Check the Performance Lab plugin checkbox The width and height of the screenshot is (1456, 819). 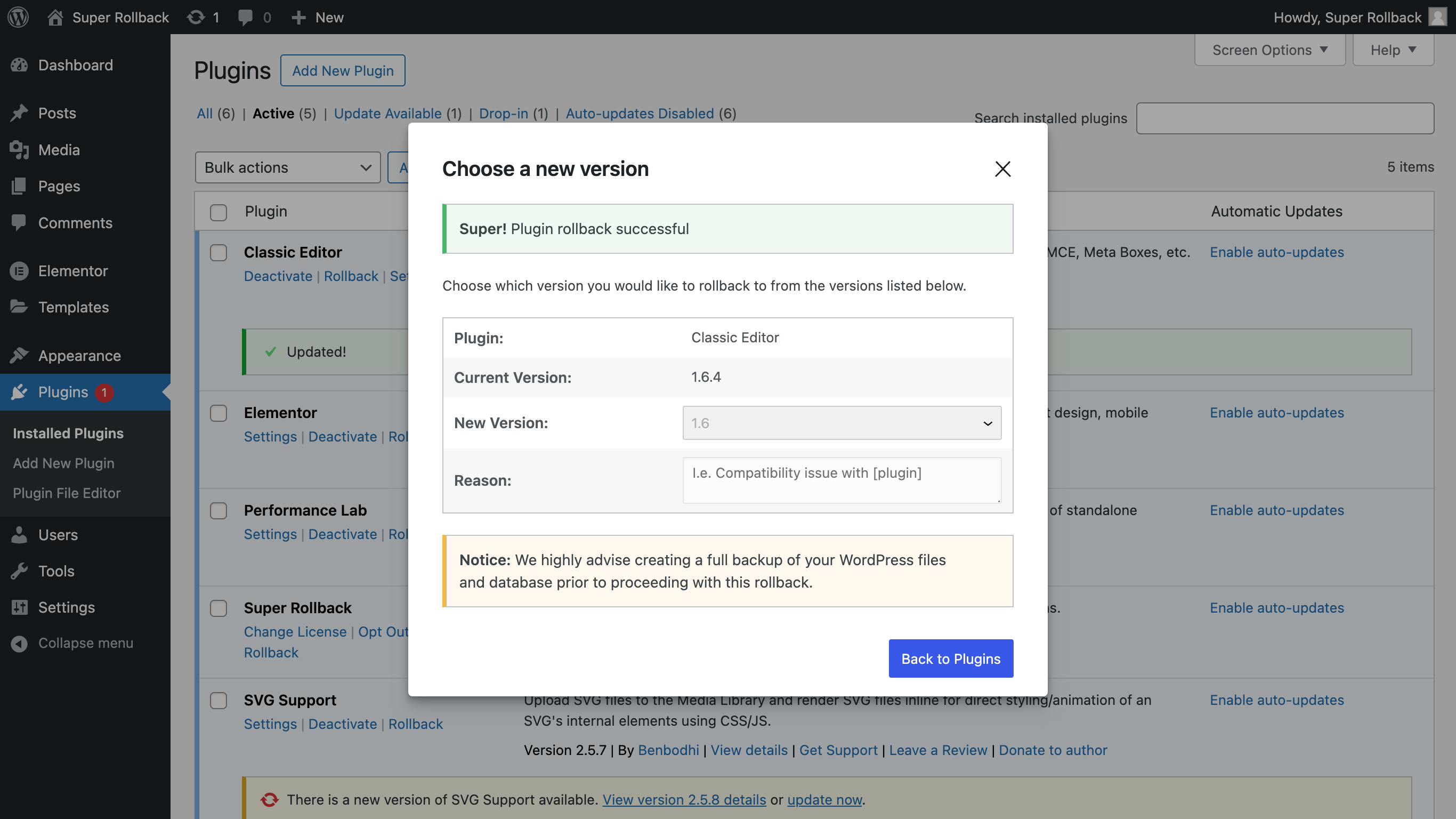point(218,511)
